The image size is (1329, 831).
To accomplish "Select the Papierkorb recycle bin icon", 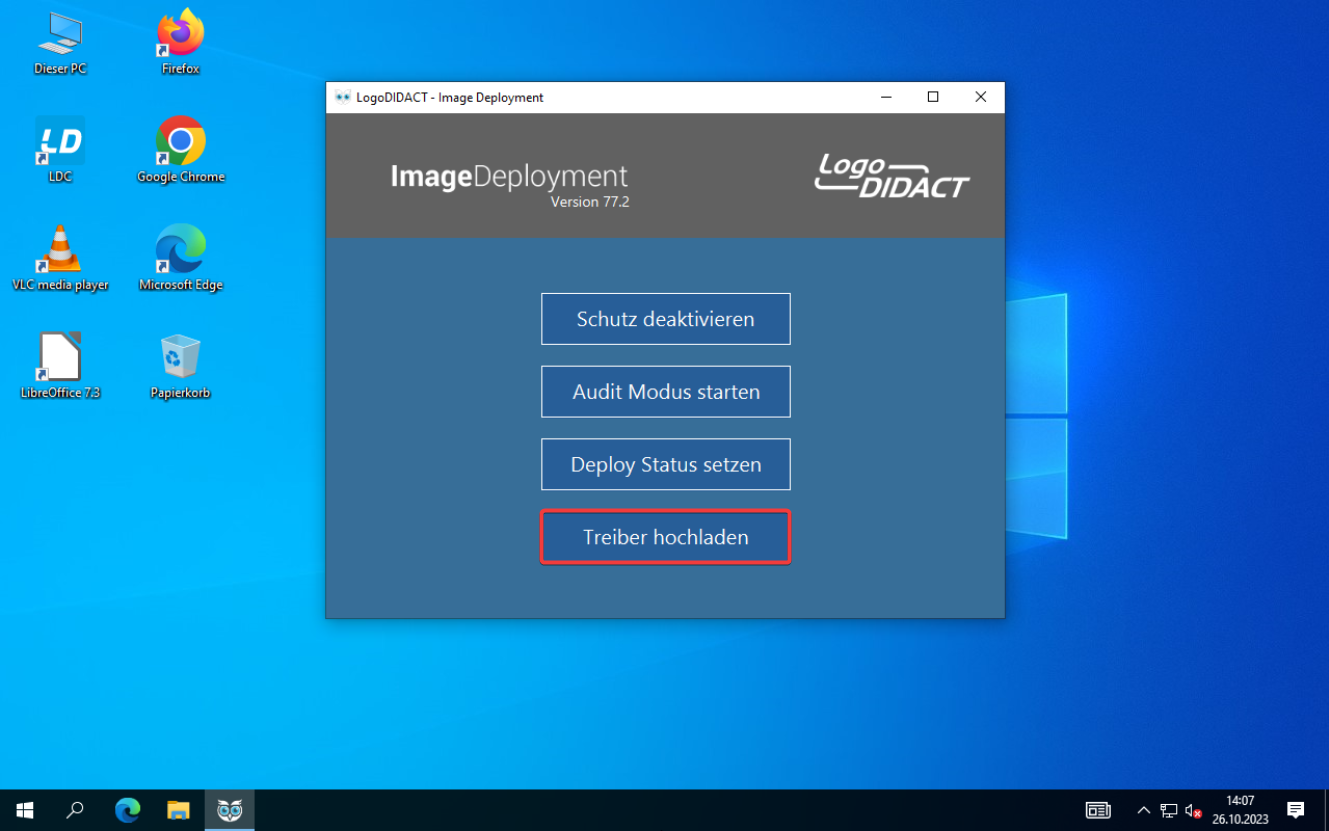I will [x=181, y=366].
